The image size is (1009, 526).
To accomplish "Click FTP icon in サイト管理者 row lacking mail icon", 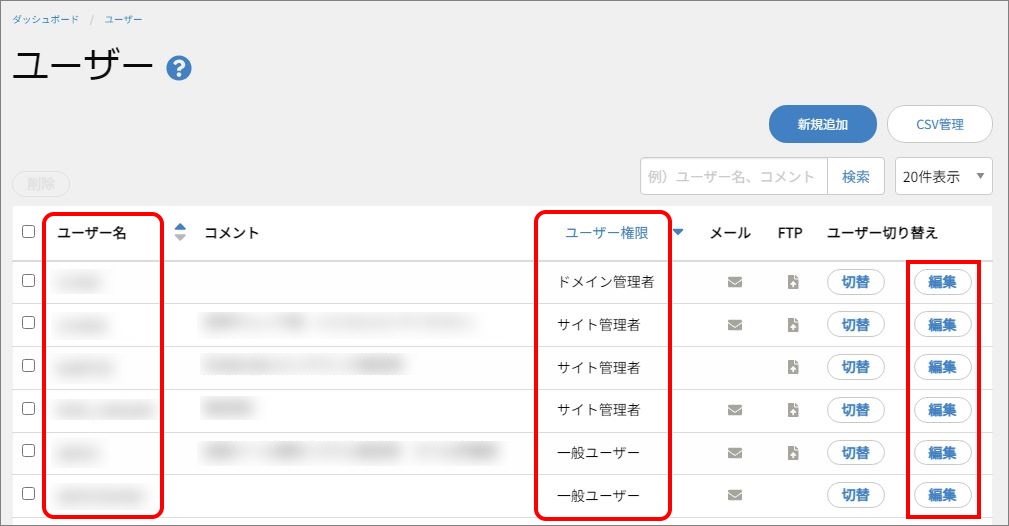I will [x=793, y=367].
